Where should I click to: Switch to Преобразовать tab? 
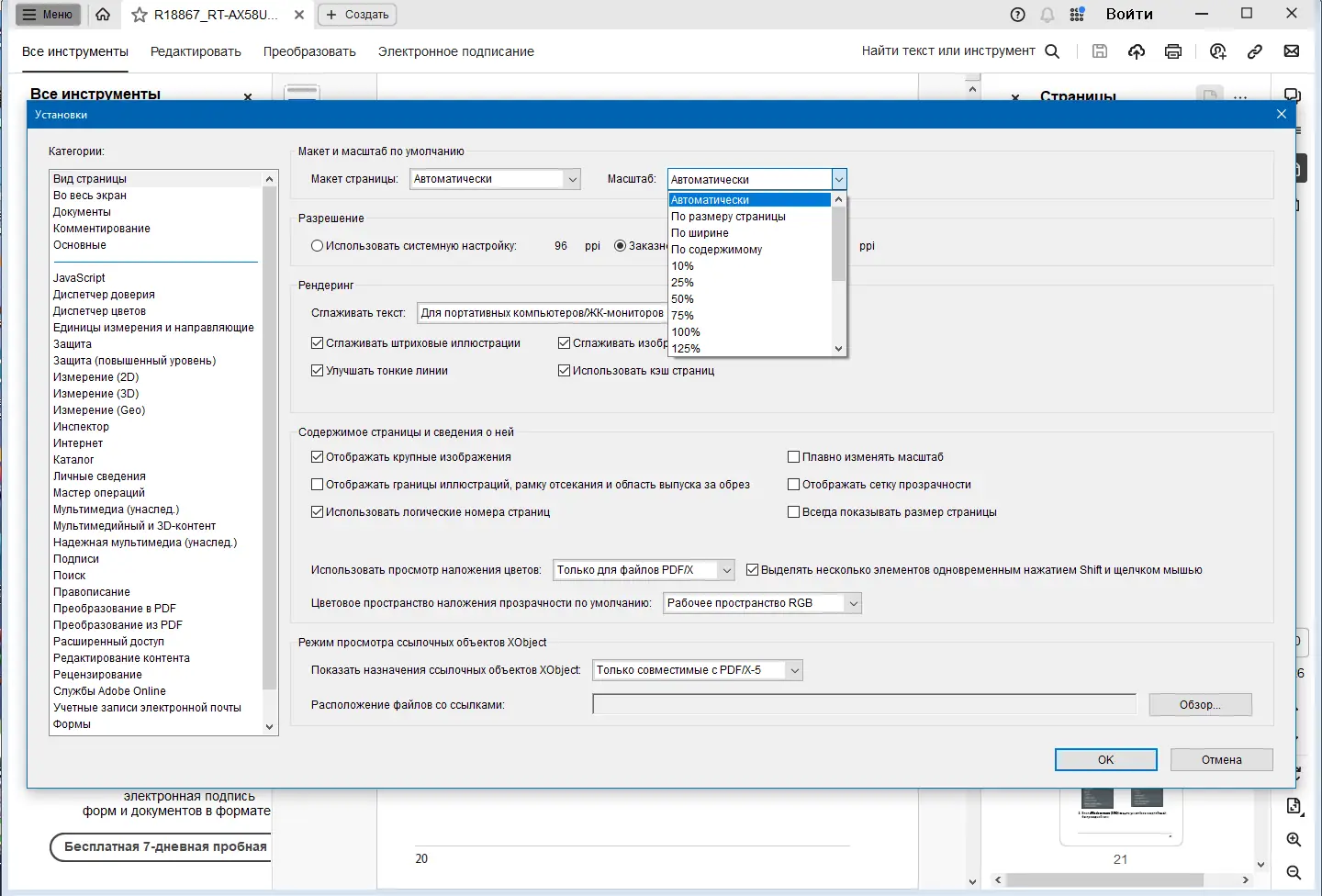tap(309, 51)
